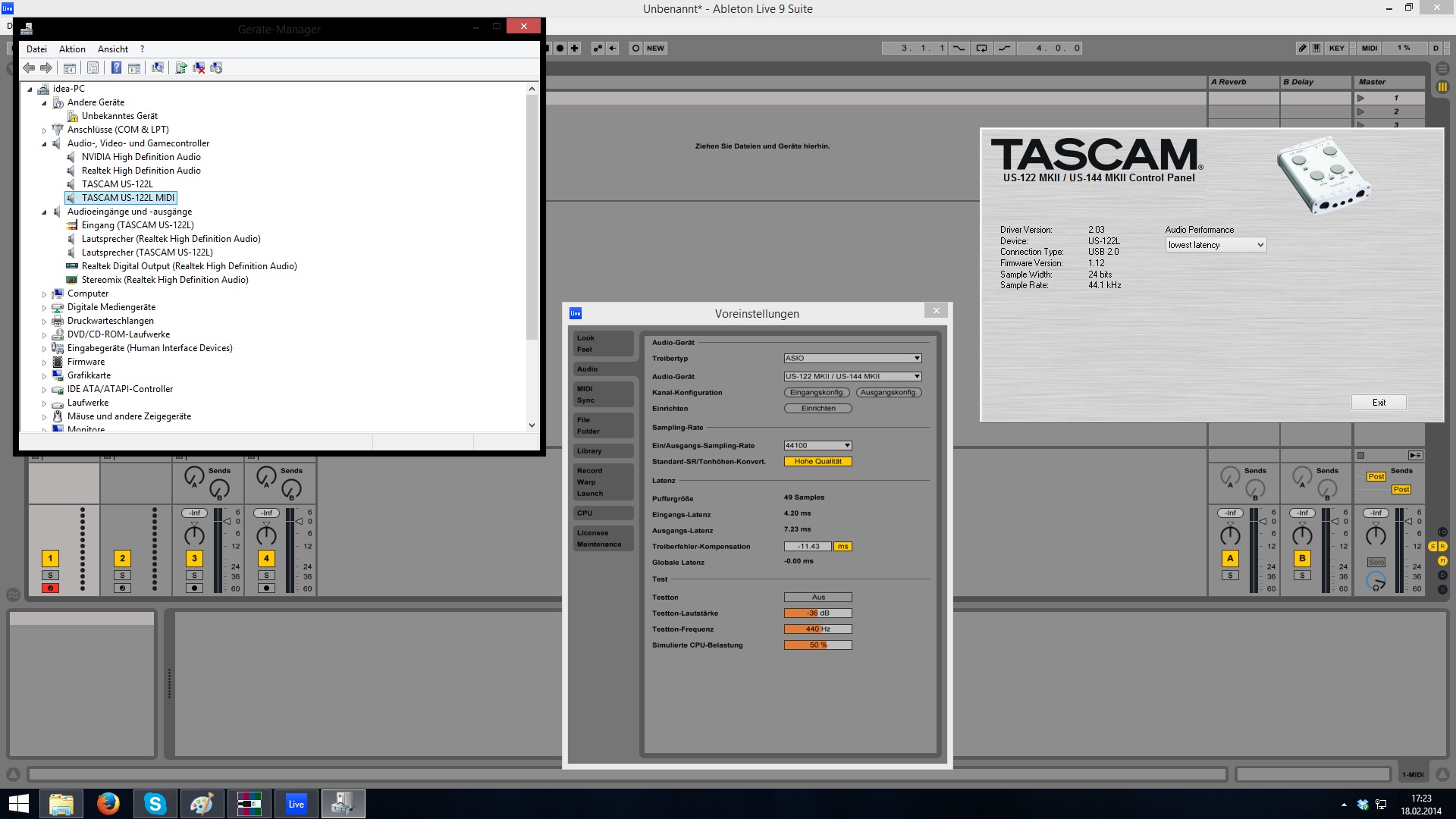
Task: Arm track 3 for recording
Action: click(x=194, y=588)
